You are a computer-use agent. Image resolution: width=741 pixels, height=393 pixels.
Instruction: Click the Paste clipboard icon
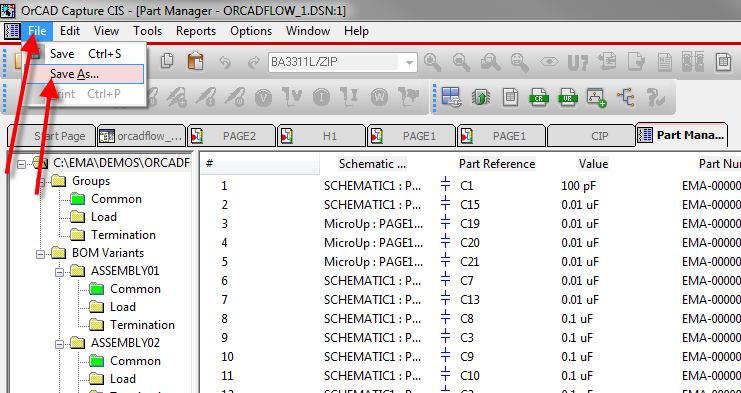(x=195, y=62)
